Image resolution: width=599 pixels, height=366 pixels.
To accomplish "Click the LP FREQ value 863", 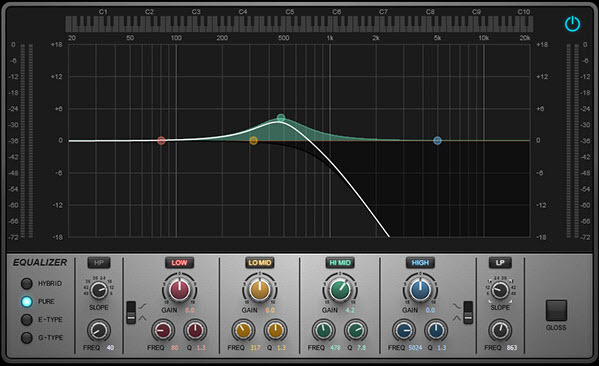I will click(x=512, y=348).
